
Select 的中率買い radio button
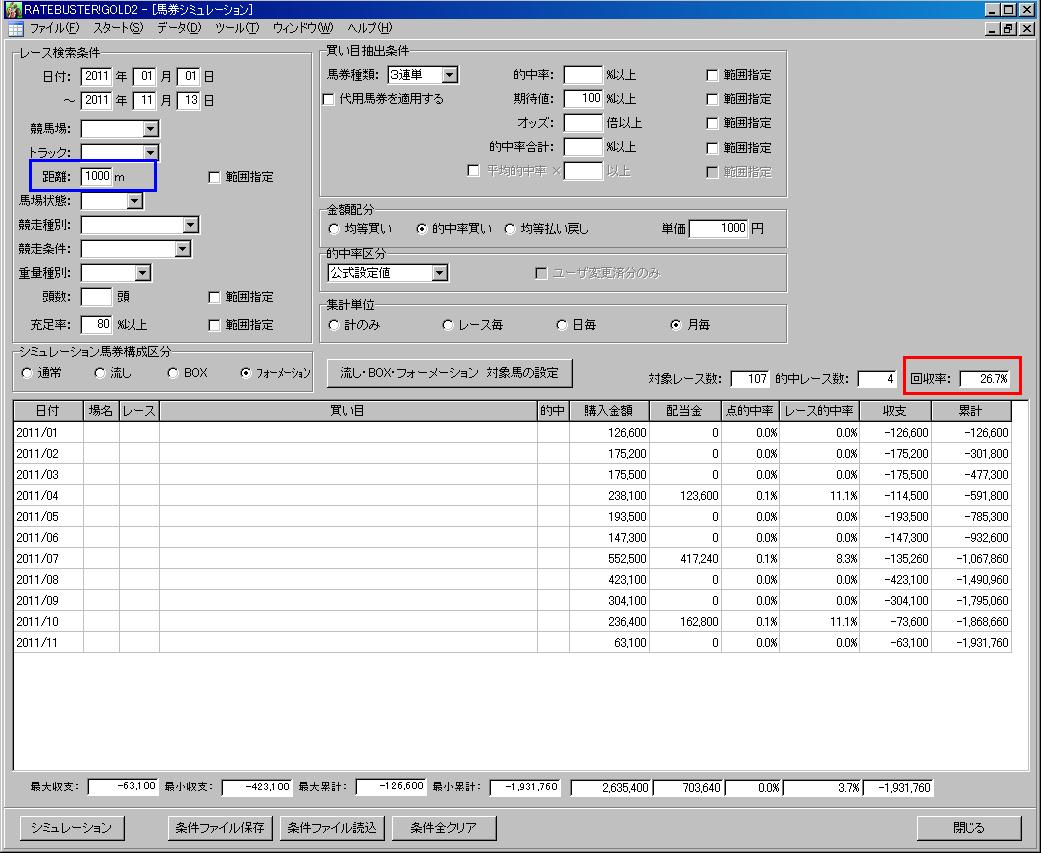point(422,229)
